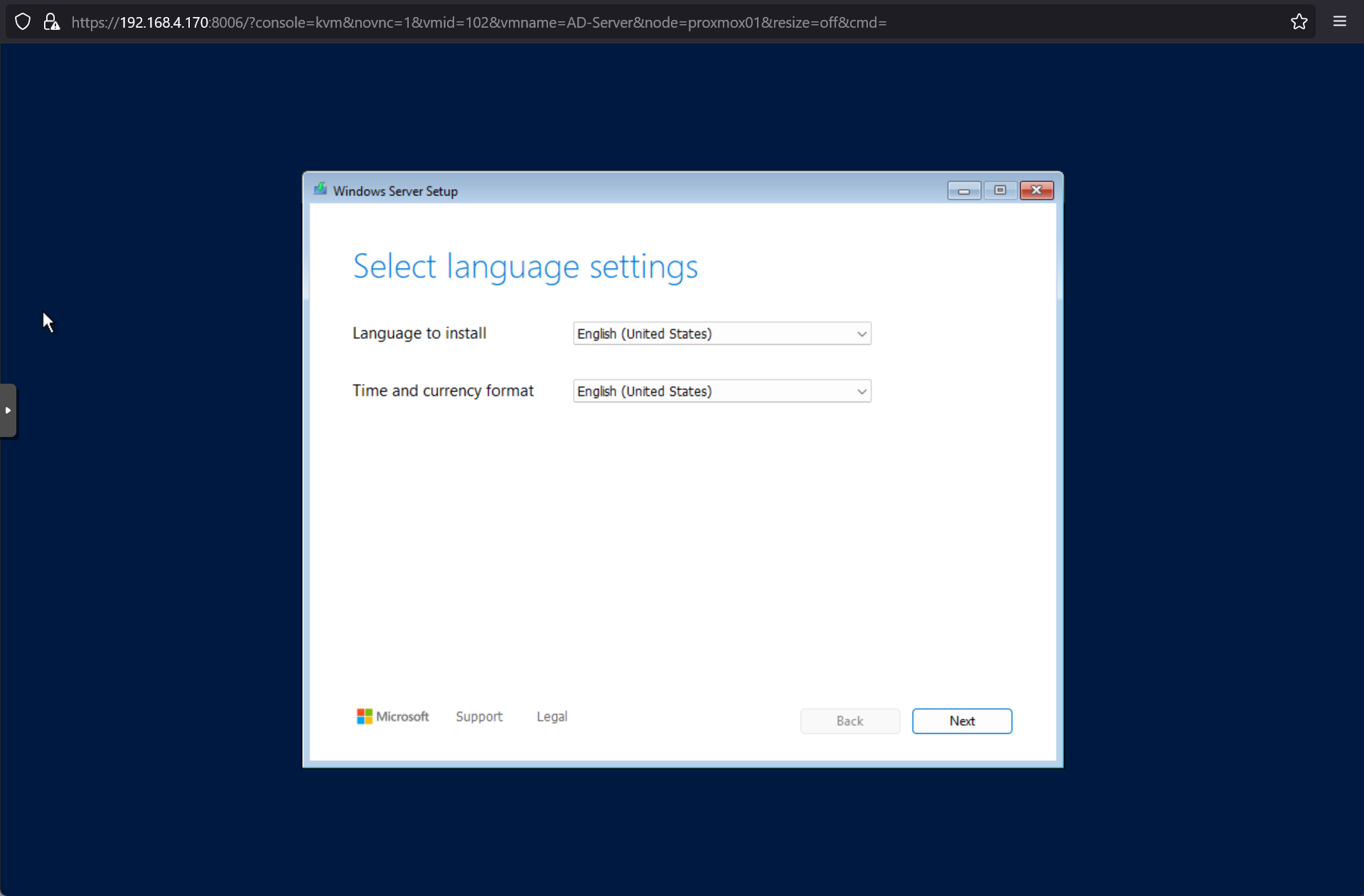Image resolution: width=1364 pixels, height=896 pixels.
Task: Open the browser hamburger menu
Action: (1339, 22)
